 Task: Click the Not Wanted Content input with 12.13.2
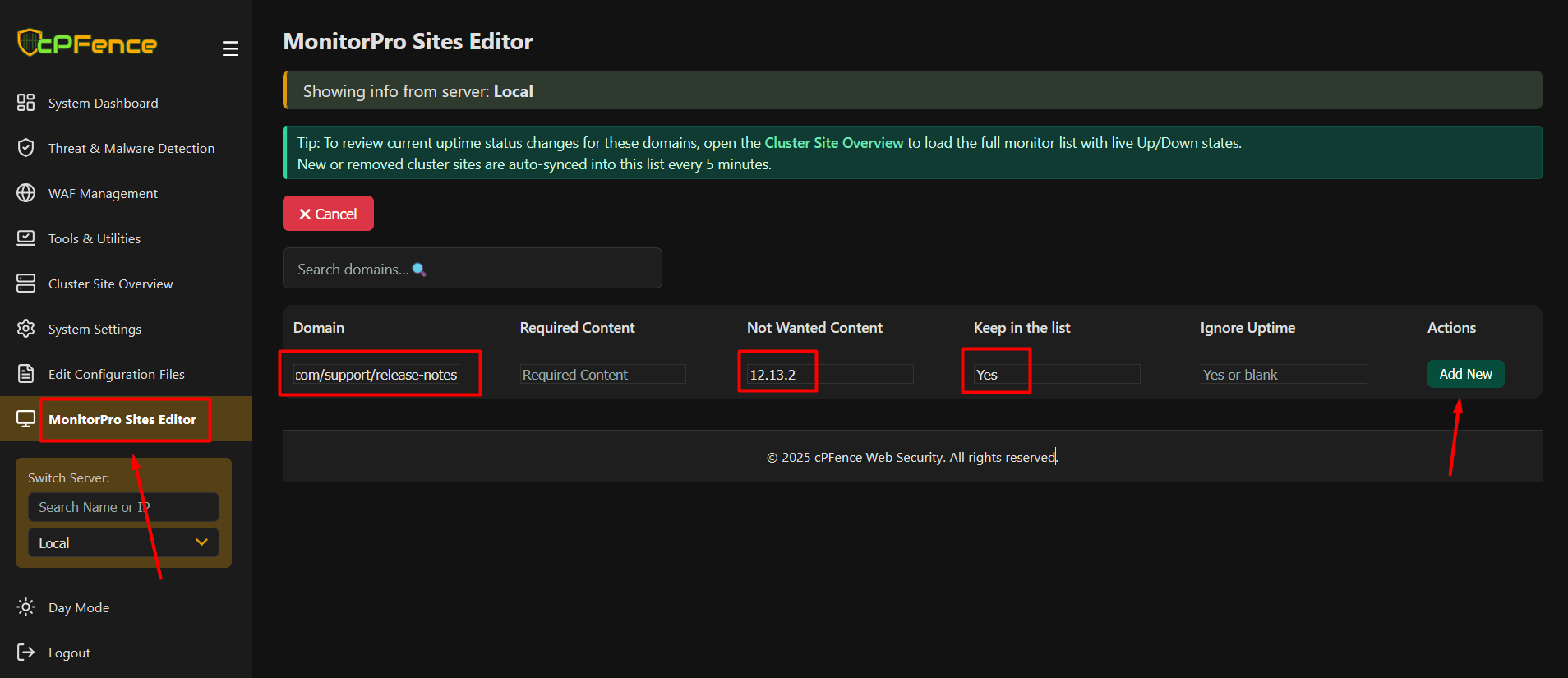(x=830, y=375)
